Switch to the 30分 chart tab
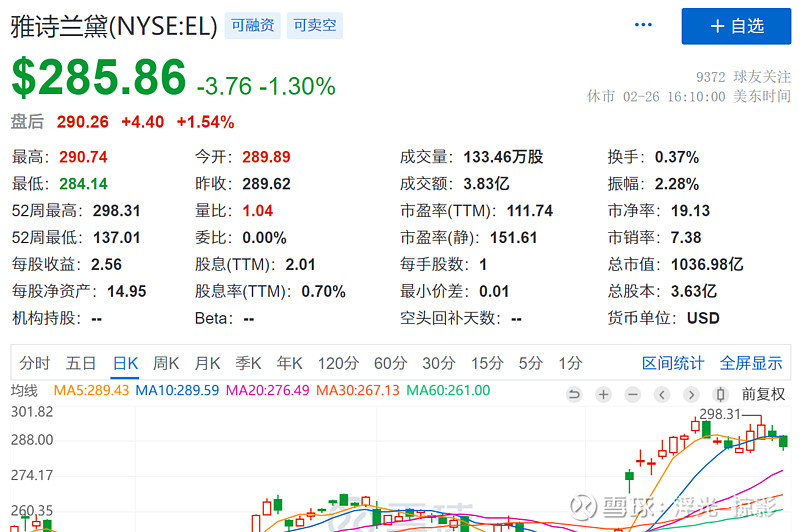Screen dimensions: 800x532 (439, 363)
